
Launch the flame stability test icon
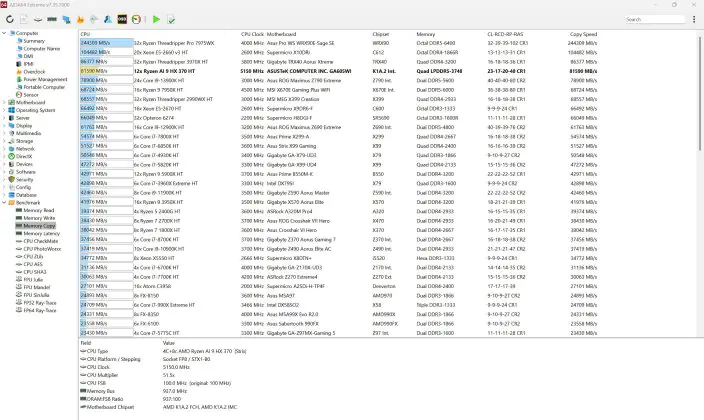pyautogui.click(x=80, y=19)
